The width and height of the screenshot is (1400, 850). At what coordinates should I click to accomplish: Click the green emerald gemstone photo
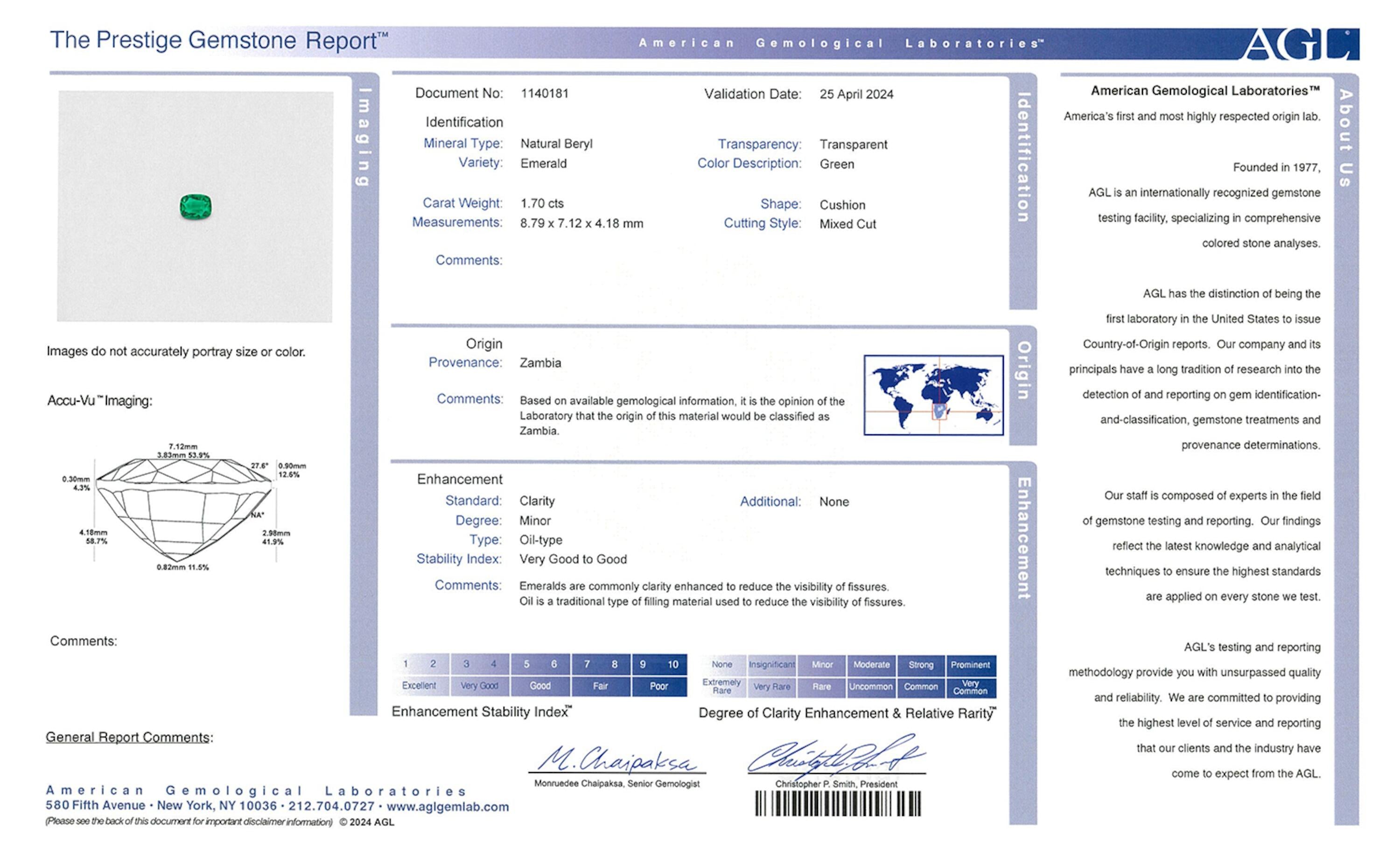pyautogui.click(x=196, y=206)
